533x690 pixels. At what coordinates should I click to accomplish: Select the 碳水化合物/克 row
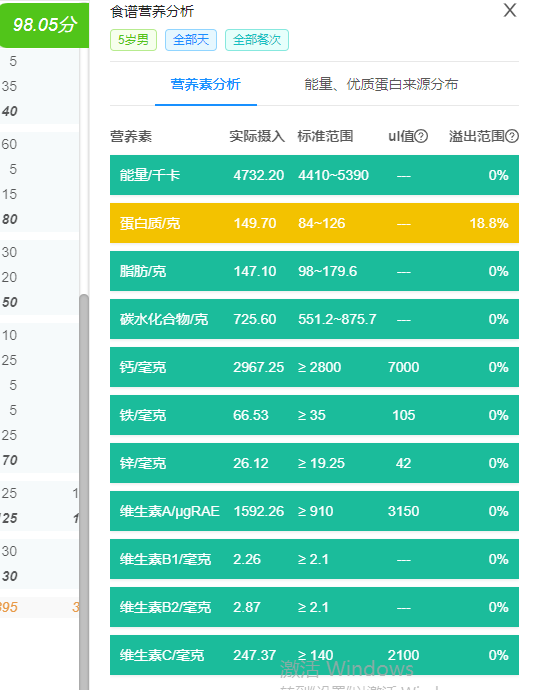(314, 319)
